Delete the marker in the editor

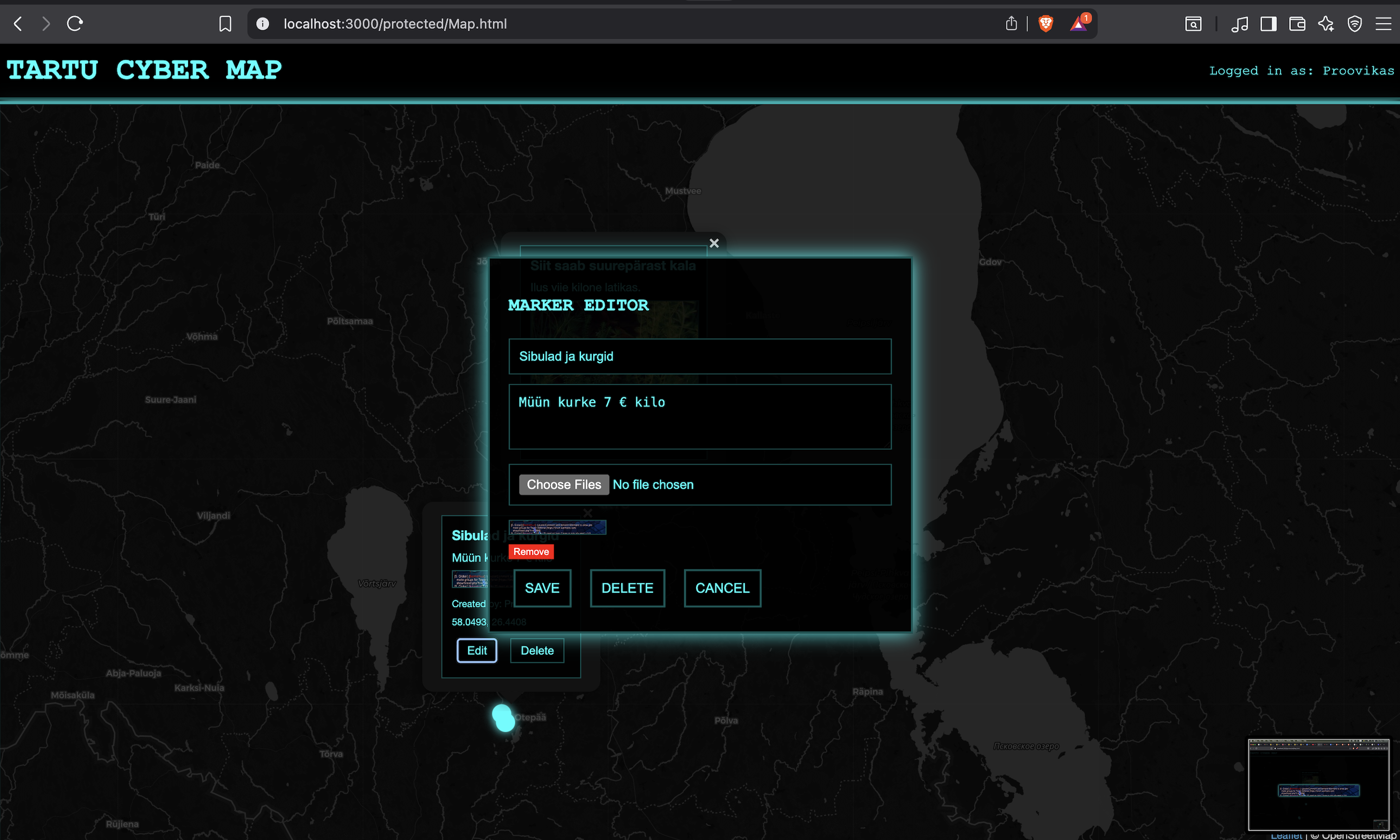[x=627, y=588]
